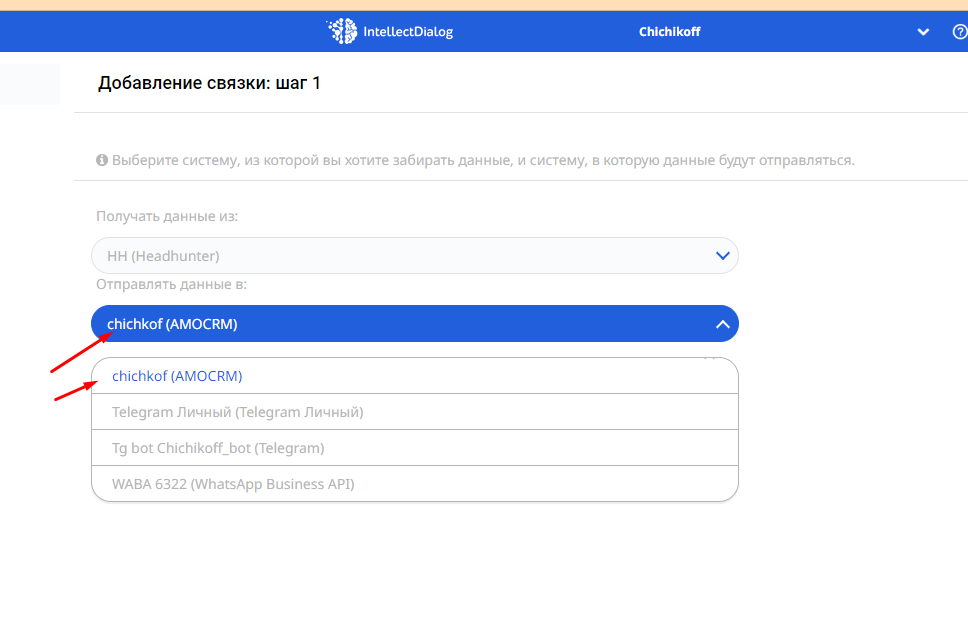The image size is (968, 638).
Task: Open help via the question mark icon
Action: tap(959, 31)
